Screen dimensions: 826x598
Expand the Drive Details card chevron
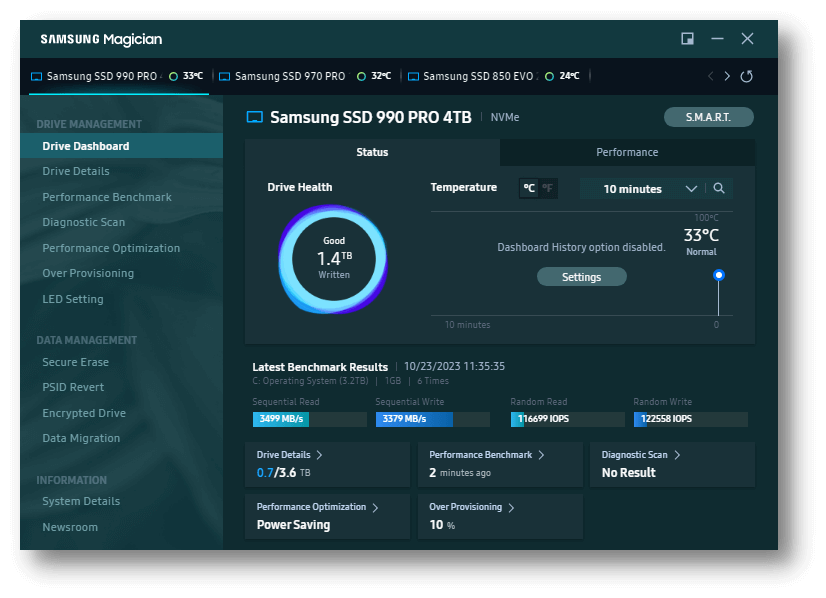coord(319,455)
